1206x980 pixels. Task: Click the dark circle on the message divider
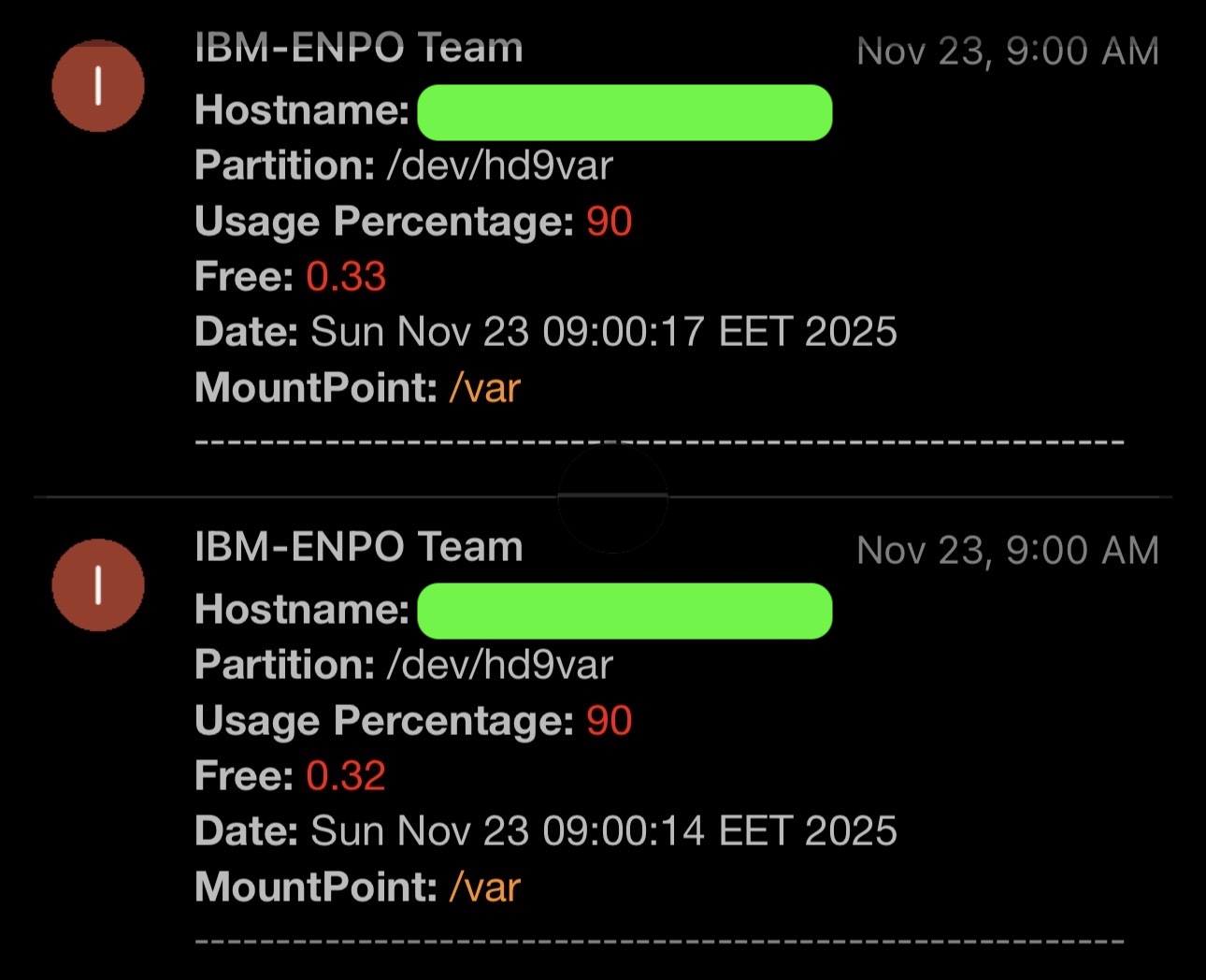[612, 498]
